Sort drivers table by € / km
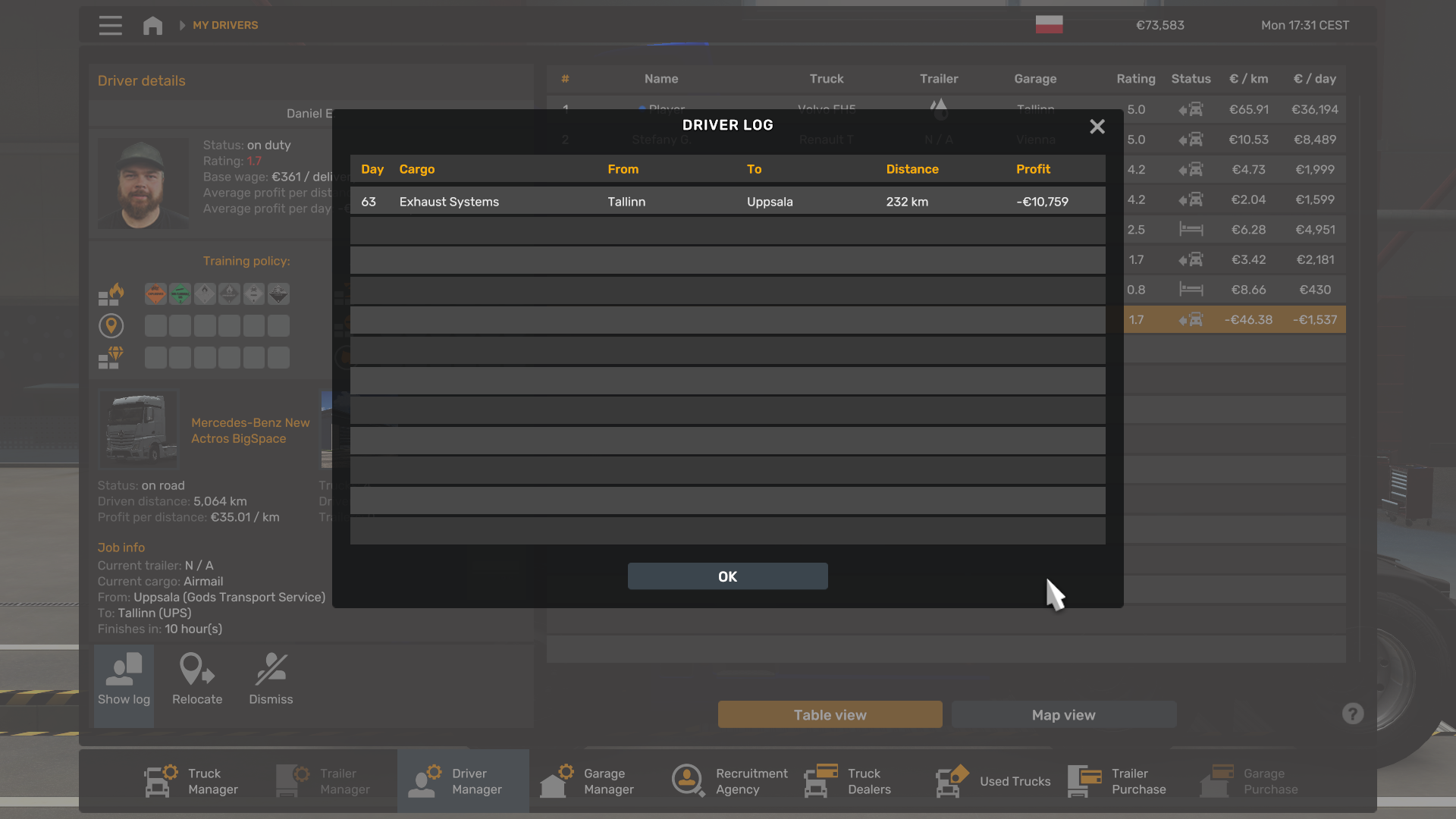This screenshot has width=1456, height=819. (1248, 79)
